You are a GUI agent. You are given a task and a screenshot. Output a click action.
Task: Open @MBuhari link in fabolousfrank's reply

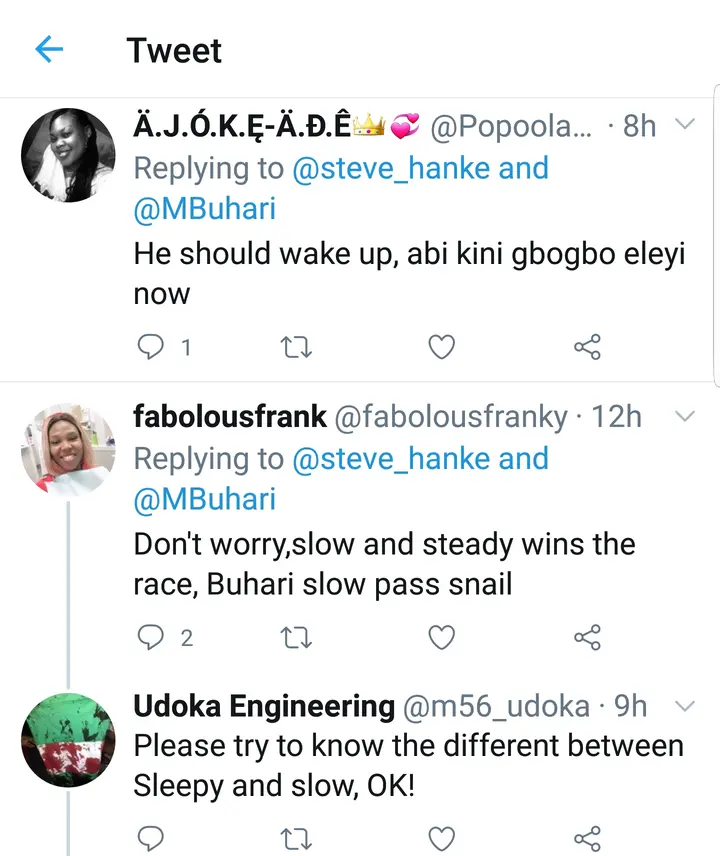(x=204, y=499)
